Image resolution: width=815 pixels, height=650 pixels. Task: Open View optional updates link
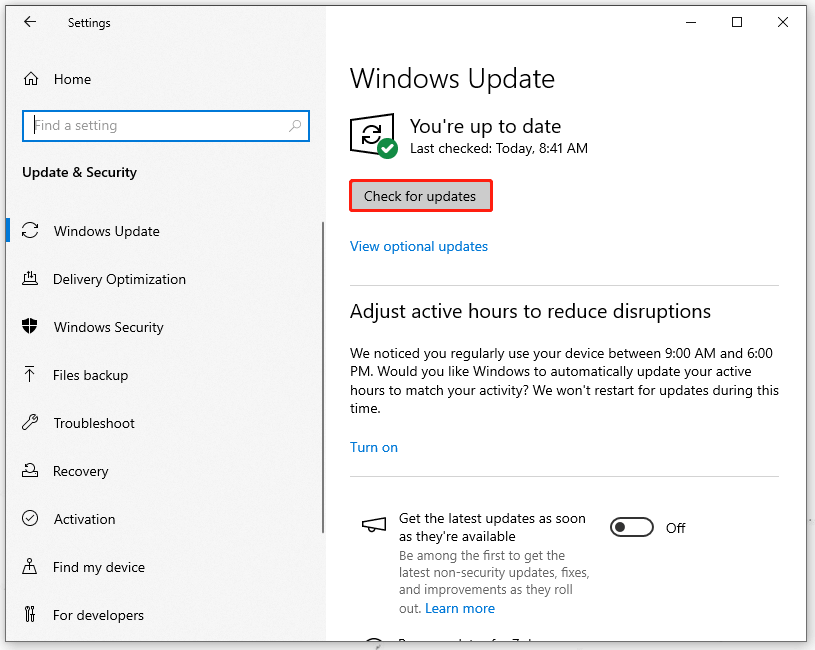(x=419, y=246)
